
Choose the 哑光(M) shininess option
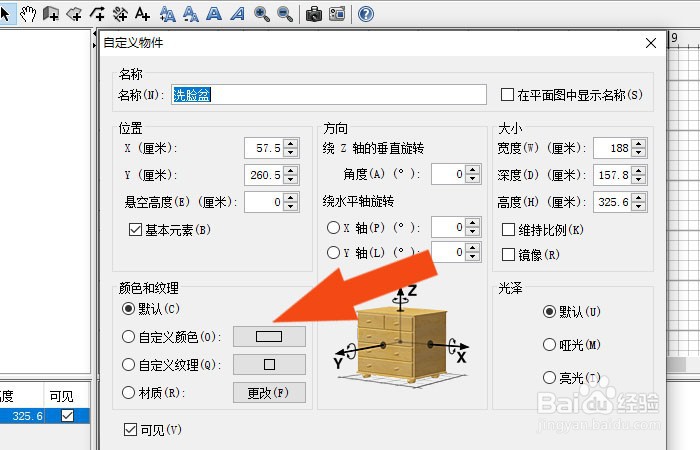tap(549, 345)
